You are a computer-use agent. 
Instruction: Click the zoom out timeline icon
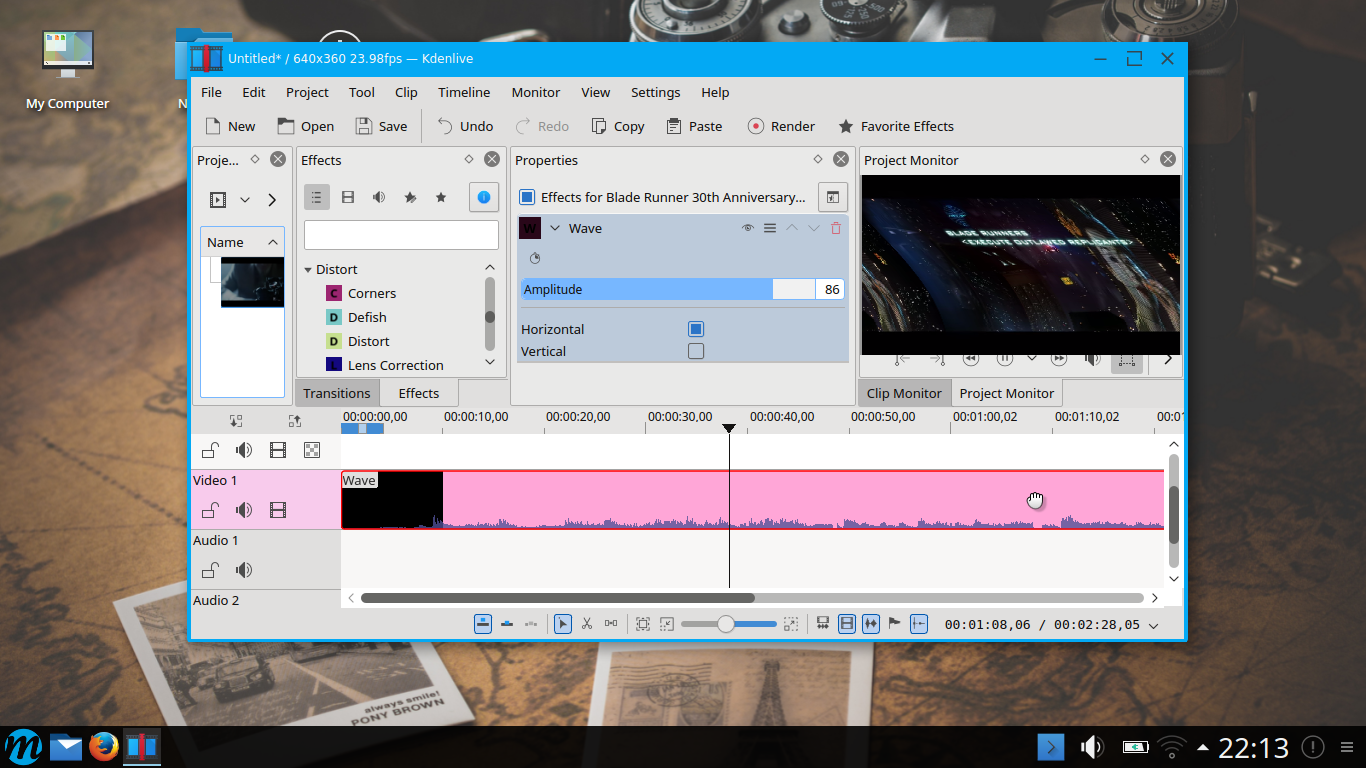click(x=667, y=624)
